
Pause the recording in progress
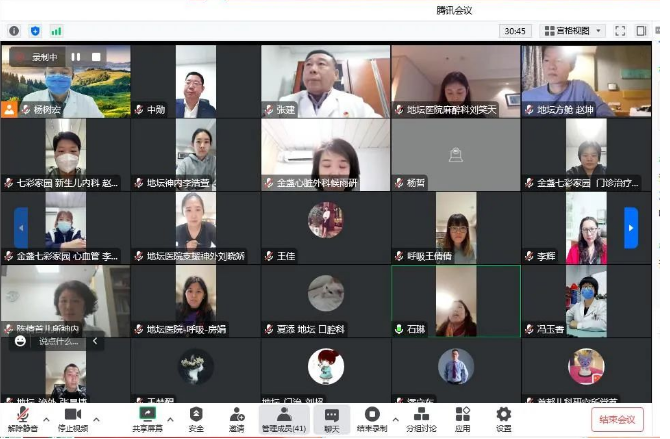click(77, 57)
